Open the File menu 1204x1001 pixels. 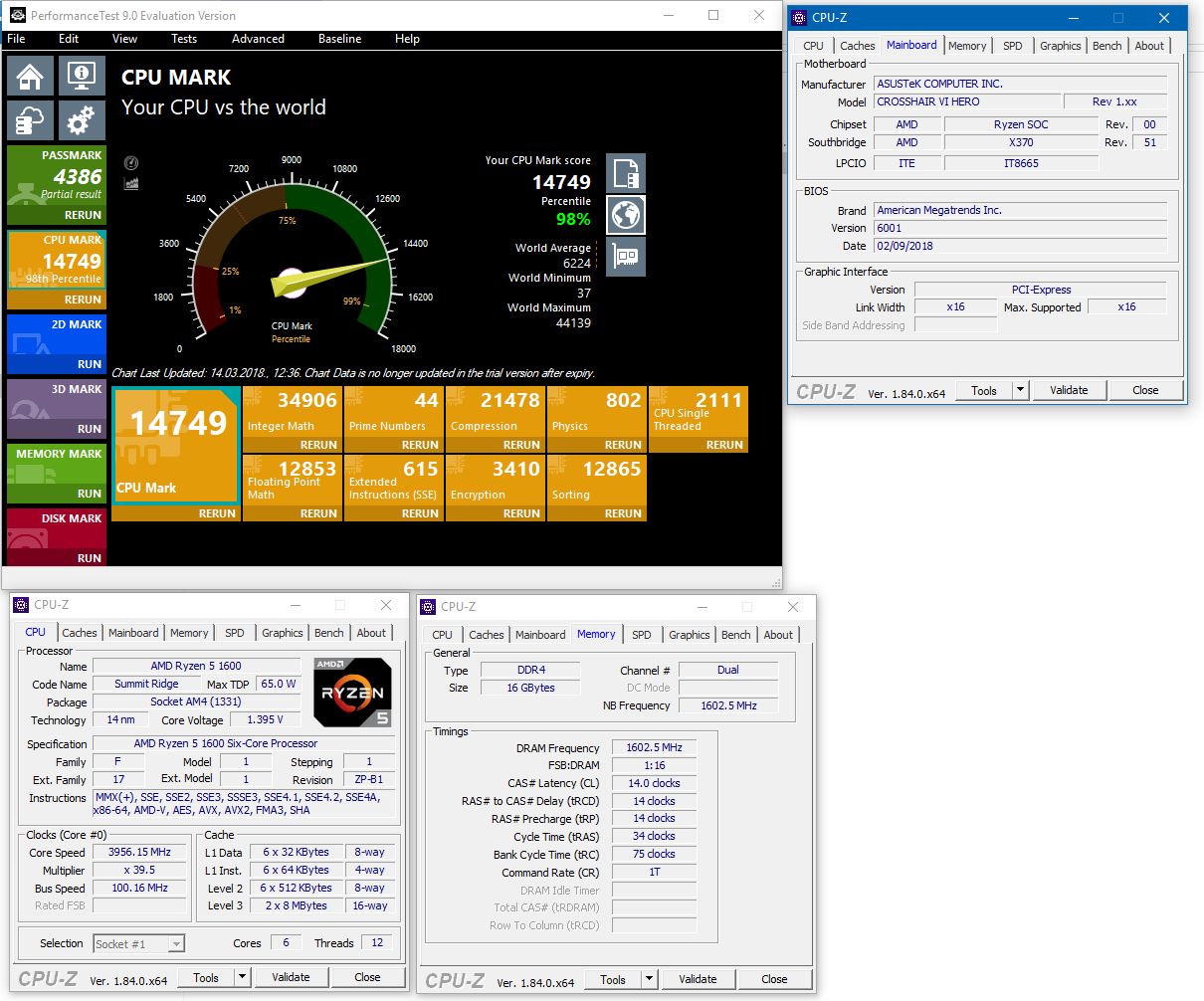[x=17, y=39]
